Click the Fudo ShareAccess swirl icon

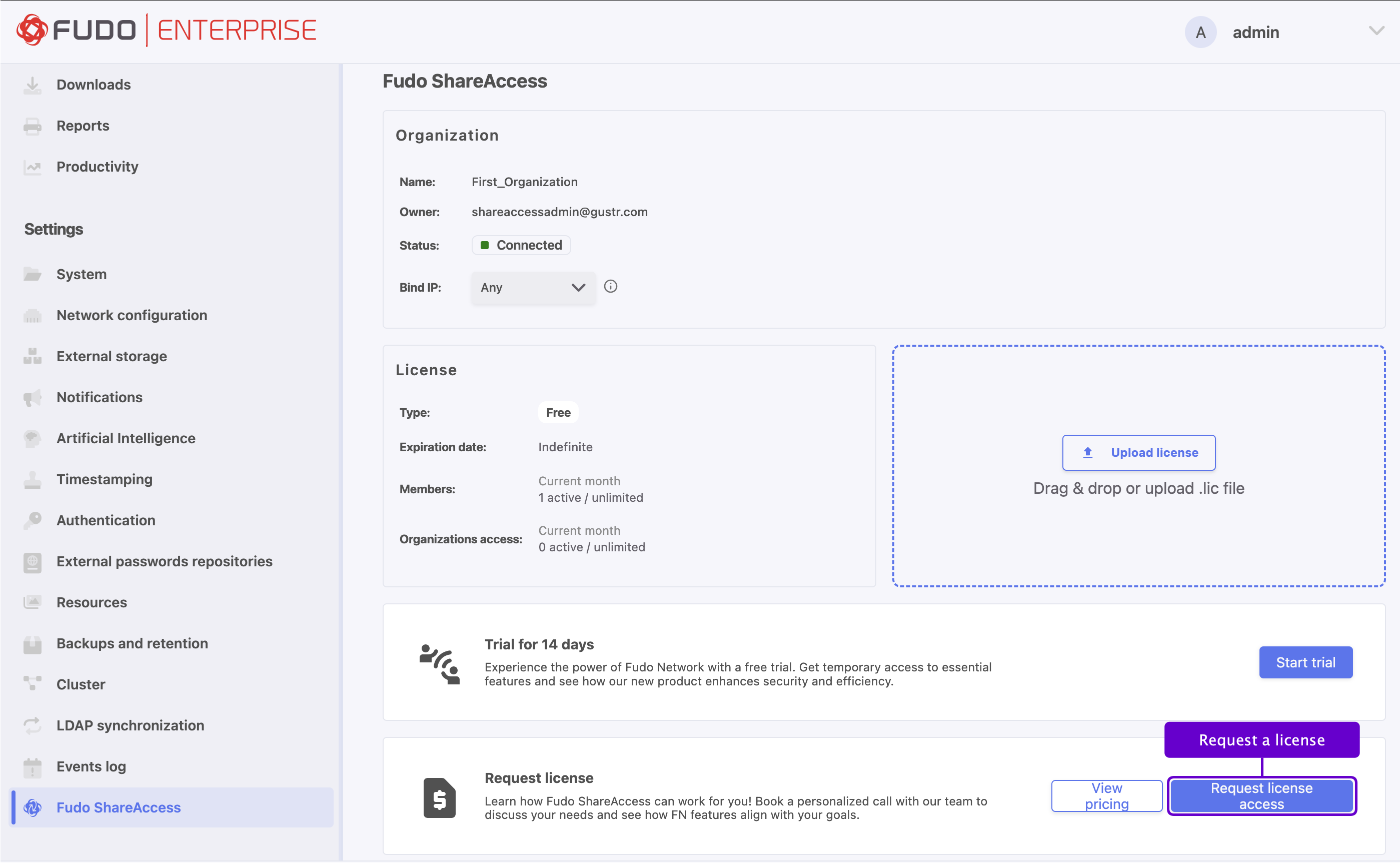[x=33, y=808]
